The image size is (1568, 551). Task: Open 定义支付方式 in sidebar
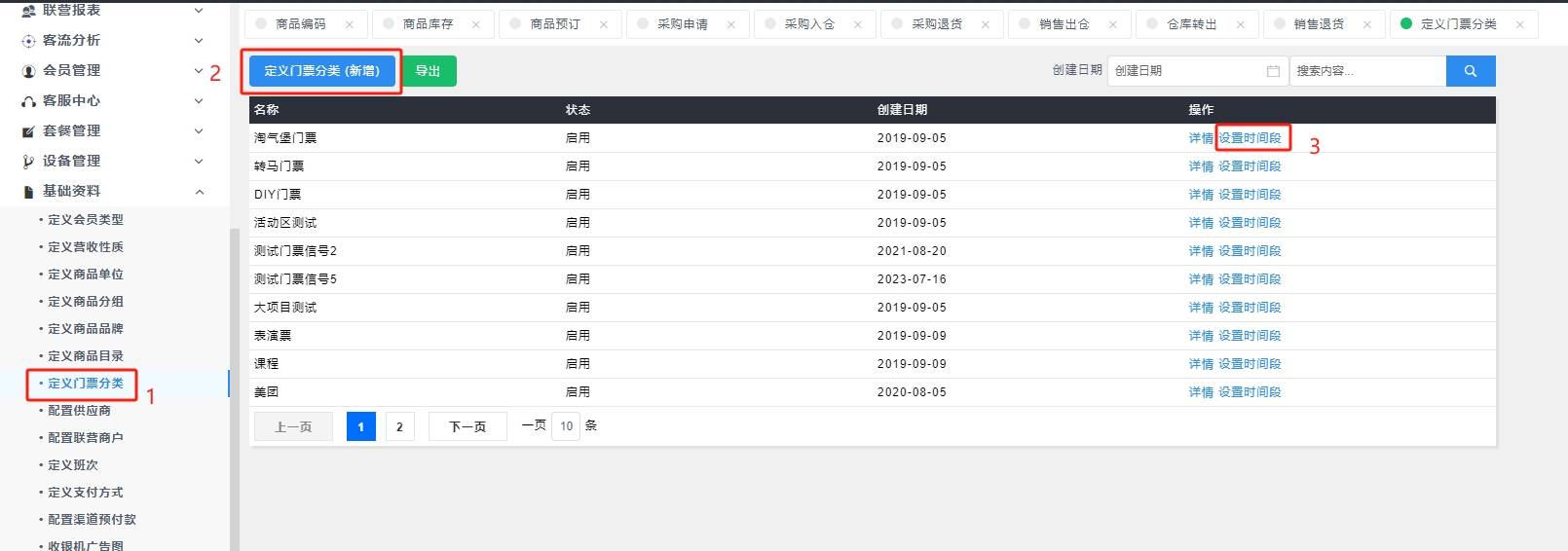click(x=86, y=493)
